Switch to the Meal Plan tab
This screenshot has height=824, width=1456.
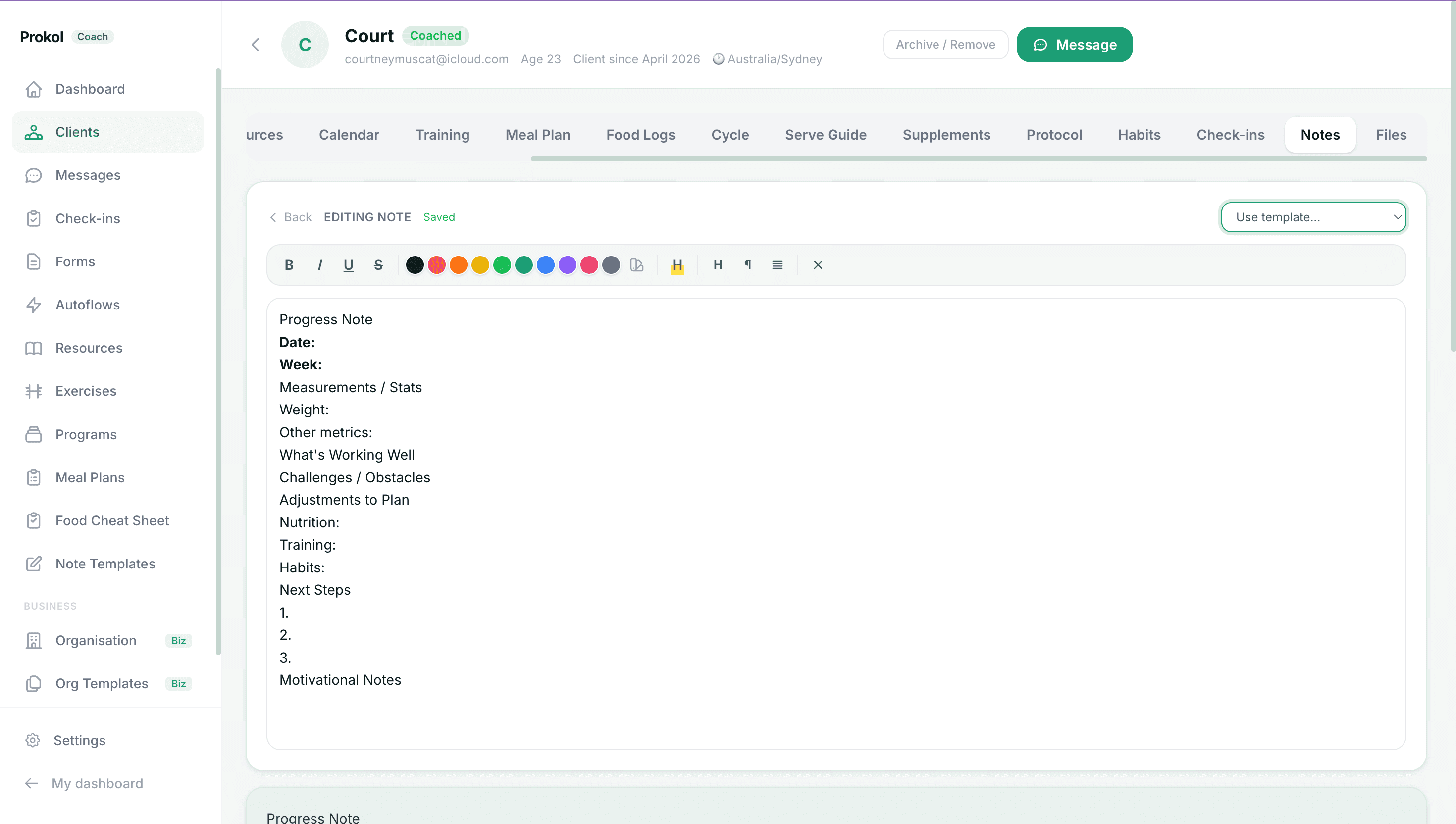pos(538,135)
